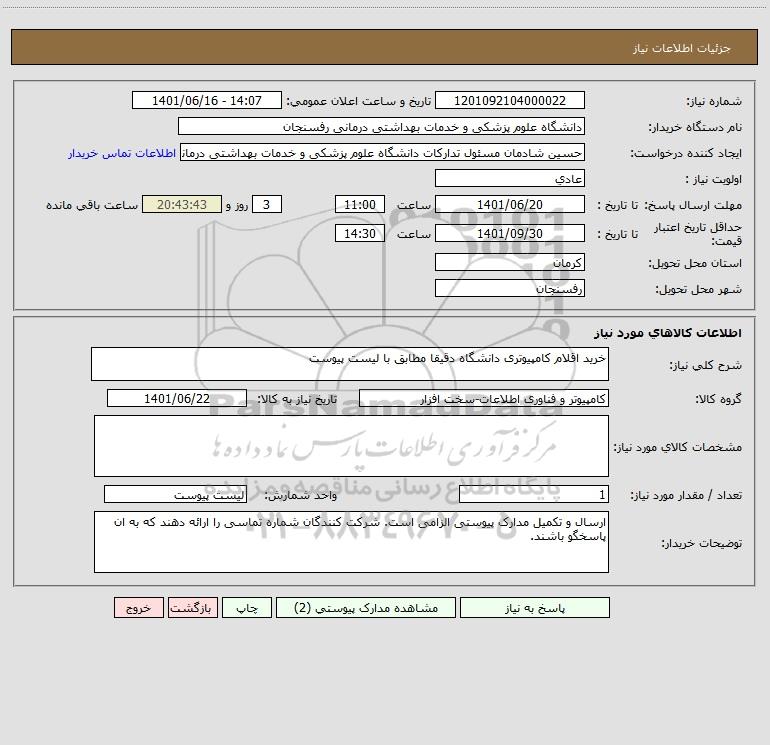The width and height of the screenshot is (770, 745).
Task: Click response deadline date 1401/06/20
Action: click(x=510, y=204)
